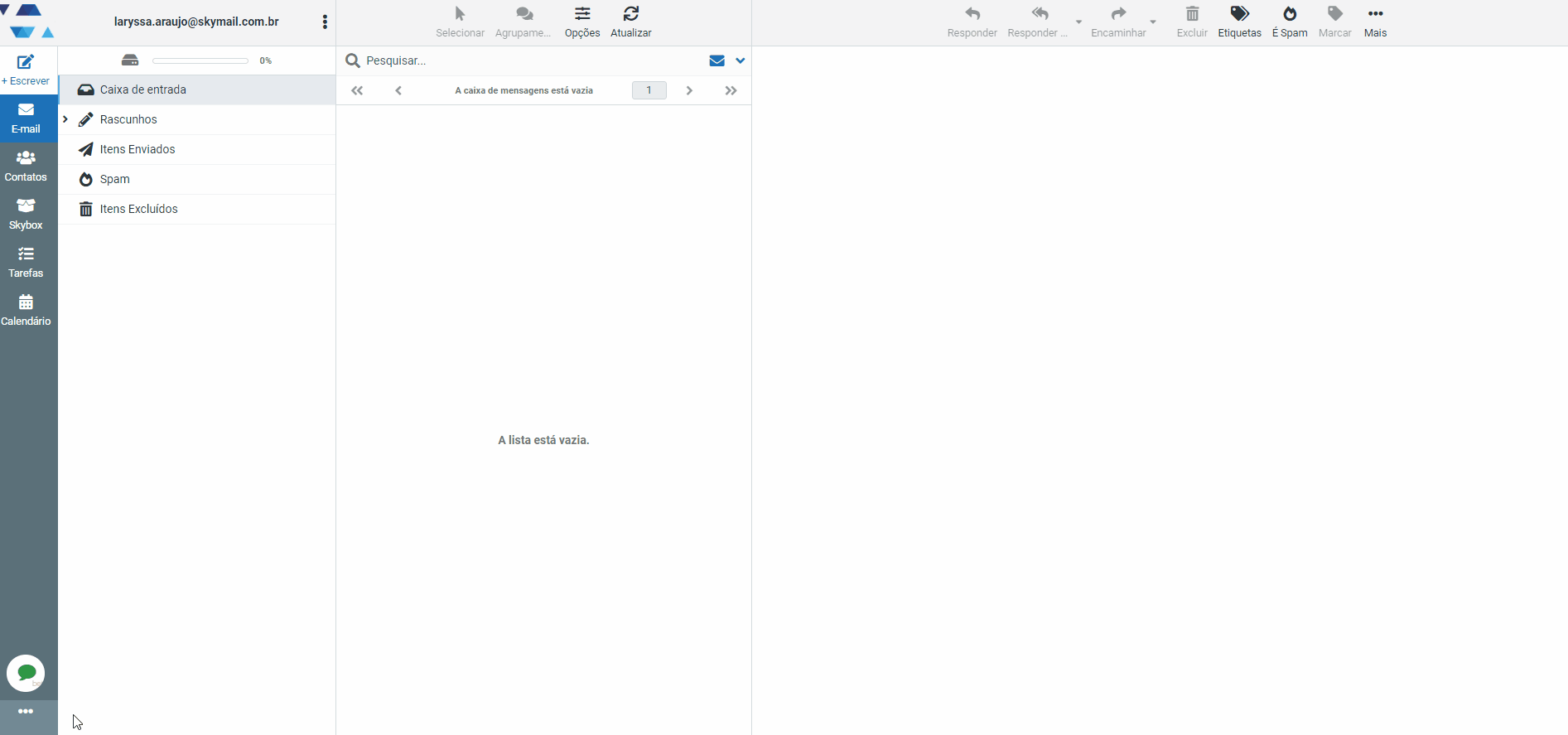This screenshot has width=1568, height=735.
Task: Click the disk storage icon near quota
Action: (130, 60)
